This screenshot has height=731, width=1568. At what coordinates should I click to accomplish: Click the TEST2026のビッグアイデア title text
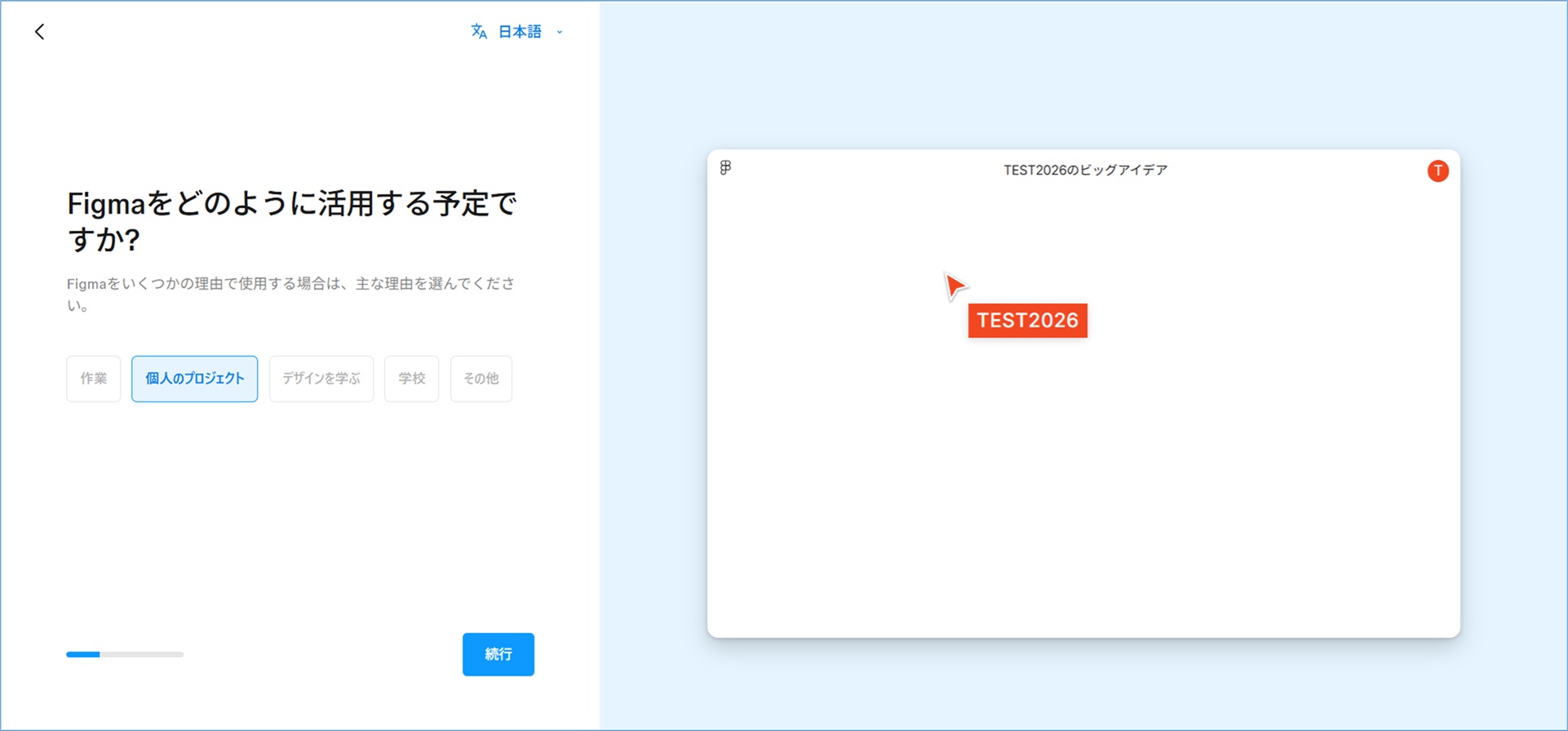click(x=1085, y=170)
